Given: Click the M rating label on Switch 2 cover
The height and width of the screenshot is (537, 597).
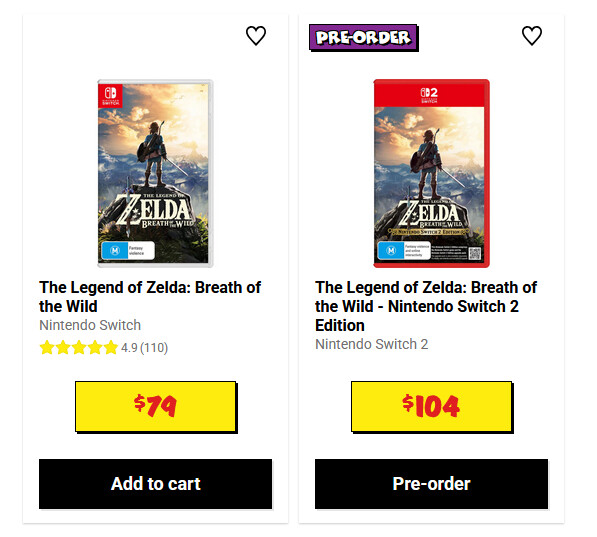Looking at the screenshot, I should tap(404, 250).
